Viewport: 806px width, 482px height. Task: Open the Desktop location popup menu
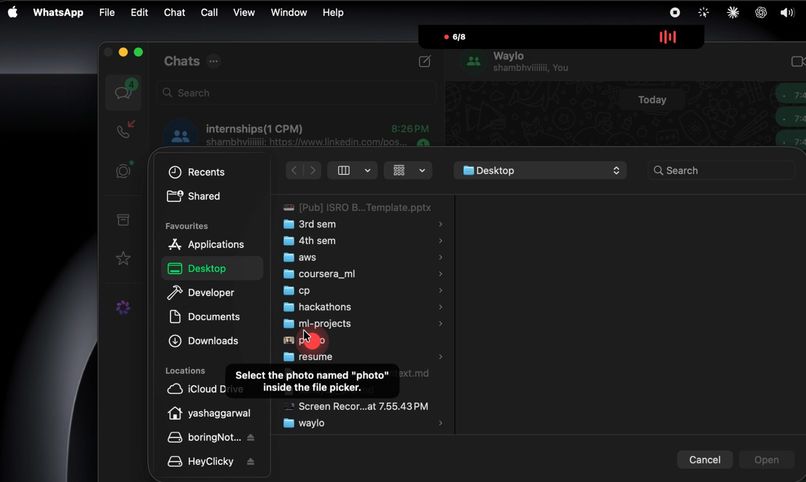point(540,171)
